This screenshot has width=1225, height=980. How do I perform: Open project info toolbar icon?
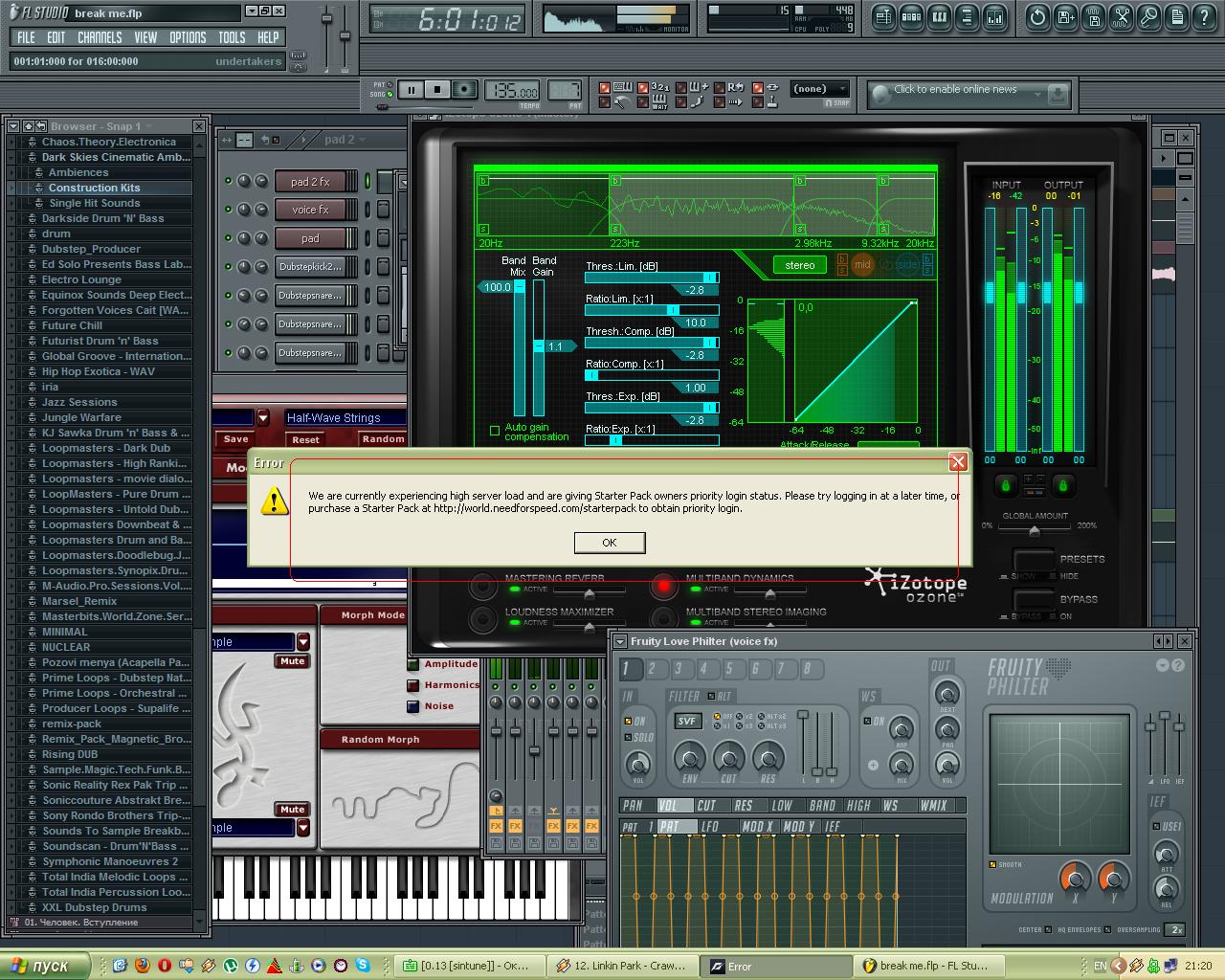1176,17
